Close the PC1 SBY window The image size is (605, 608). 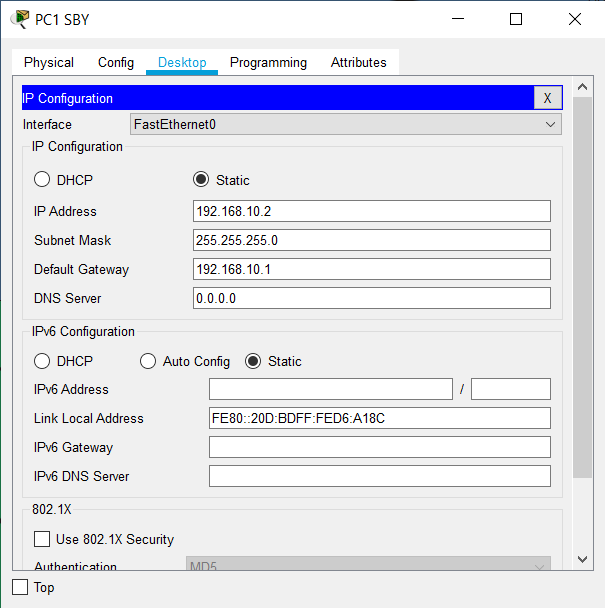575,19
